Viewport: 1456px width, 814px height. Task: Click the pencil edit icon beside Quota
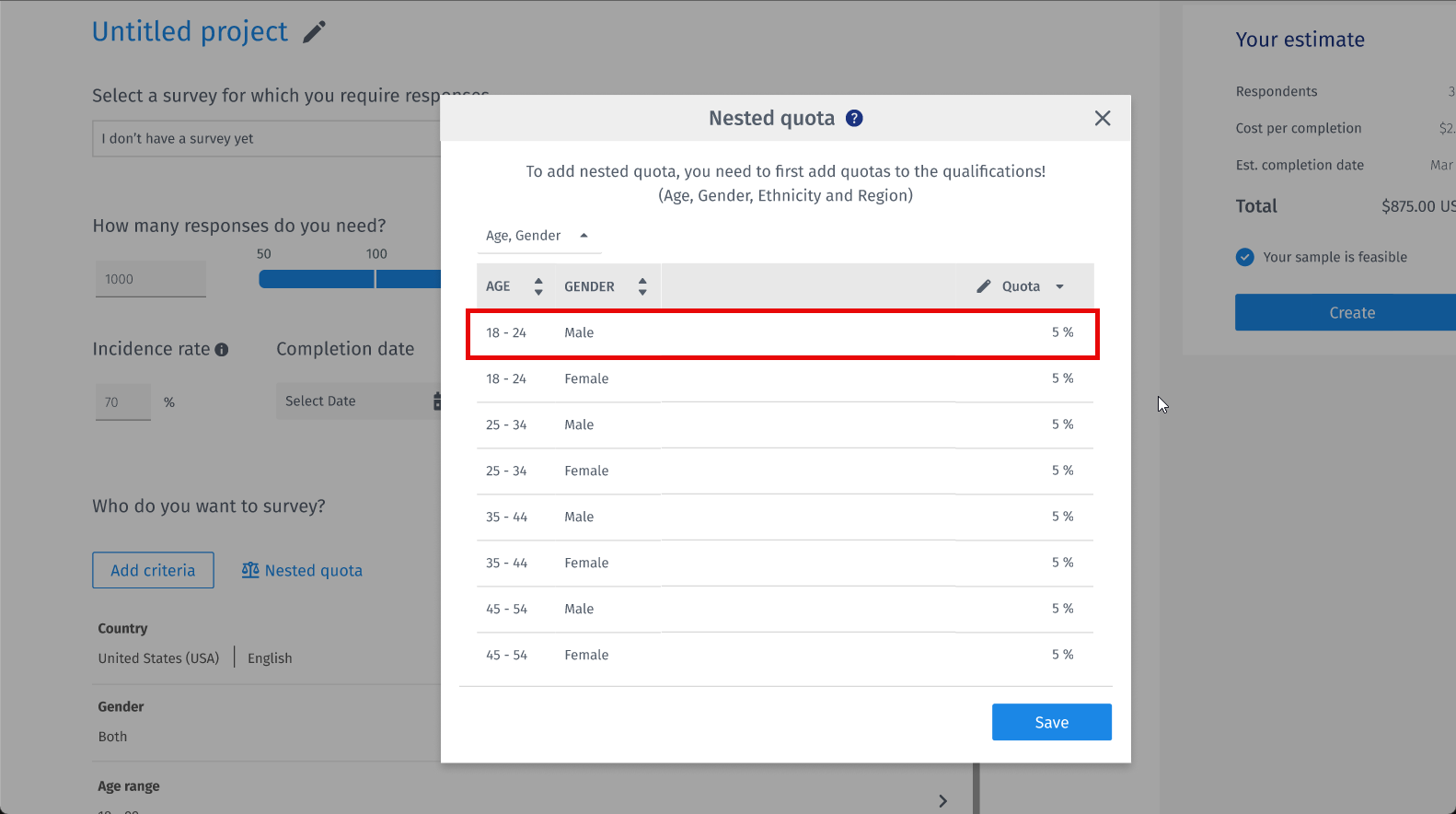coord(984,286)
